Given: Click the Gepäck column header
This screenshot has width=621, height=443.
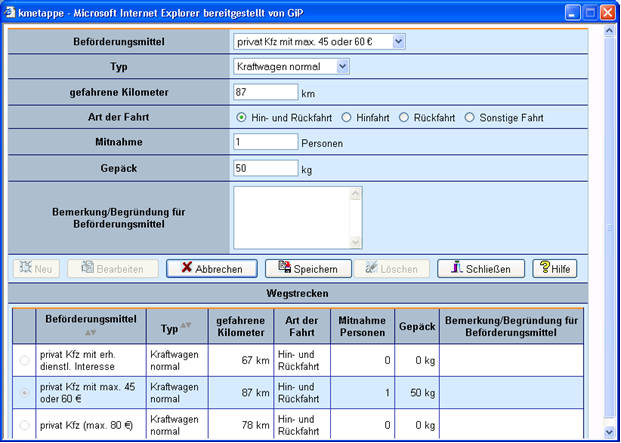Looking at the screenshot, I should click(417, 327).
